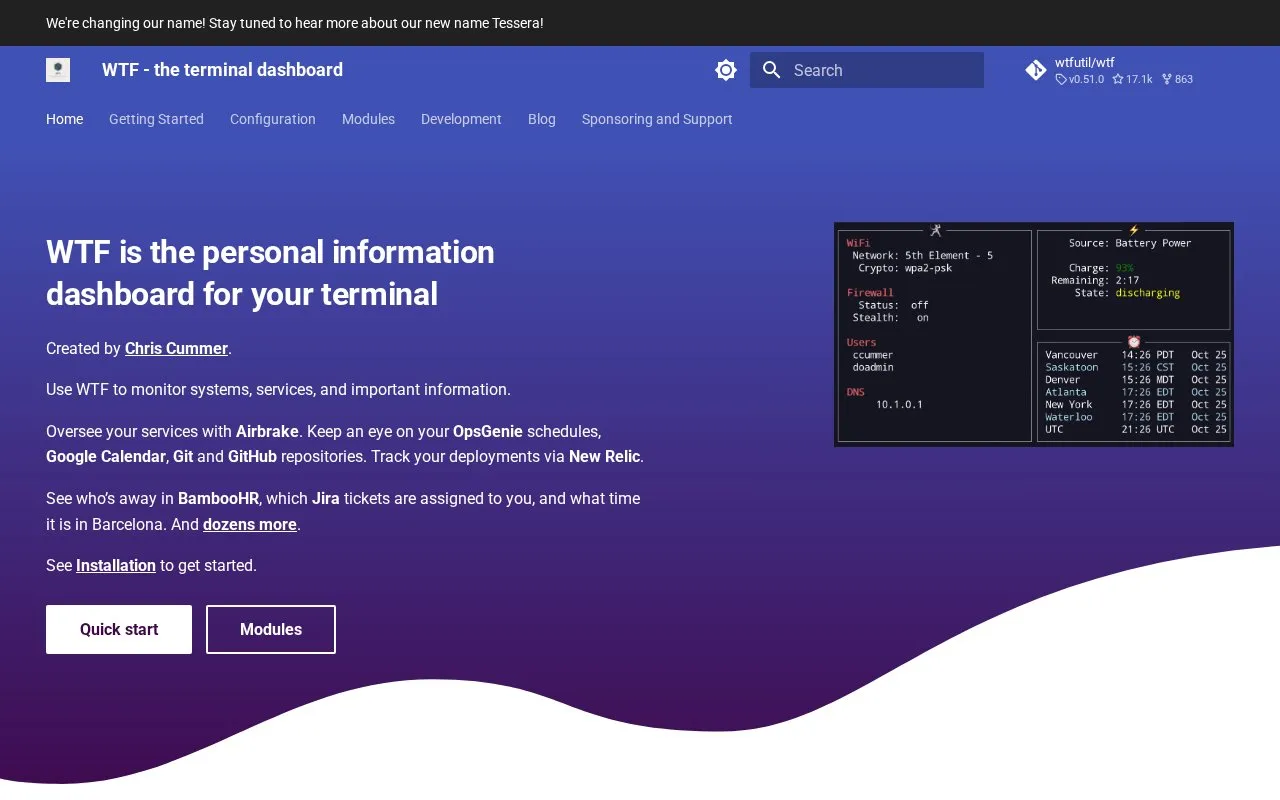Follow the Chris Cummer link
1280x800 pixels.
pyautogui.click(x=176, y=348)
